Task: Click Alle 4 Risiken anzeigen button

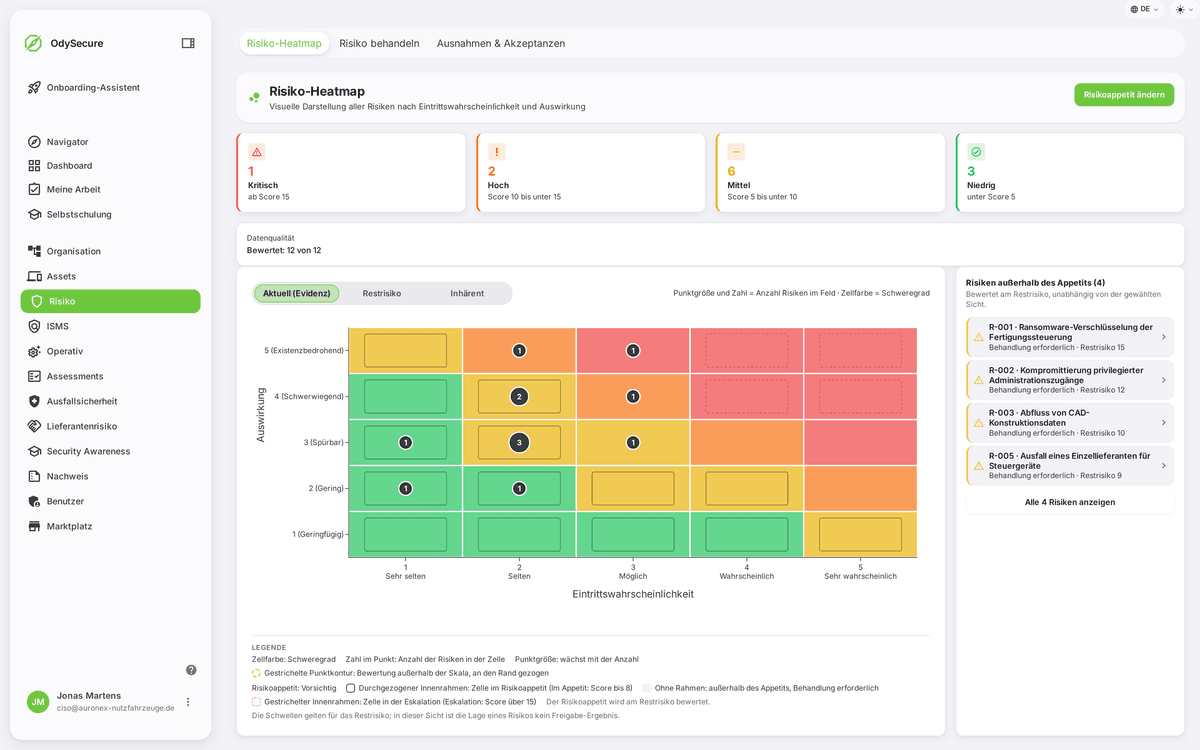Action: (x=1070, y=502)
